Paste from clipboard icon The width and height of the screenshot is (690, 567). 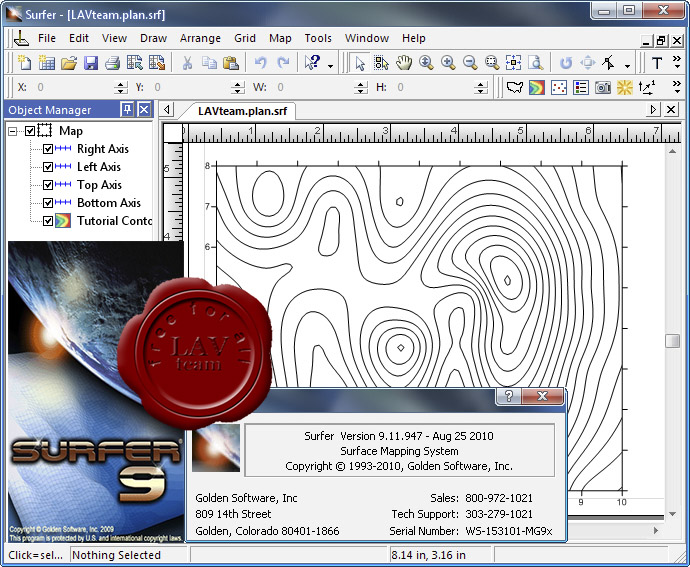tap(231, 63)
